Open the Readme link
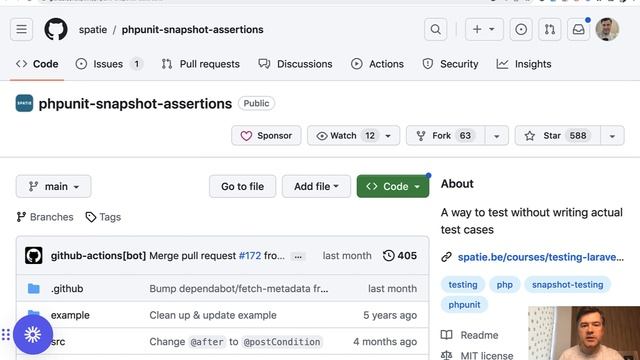Viewport: 640px width, 360px height. click(x=470, y=335)
